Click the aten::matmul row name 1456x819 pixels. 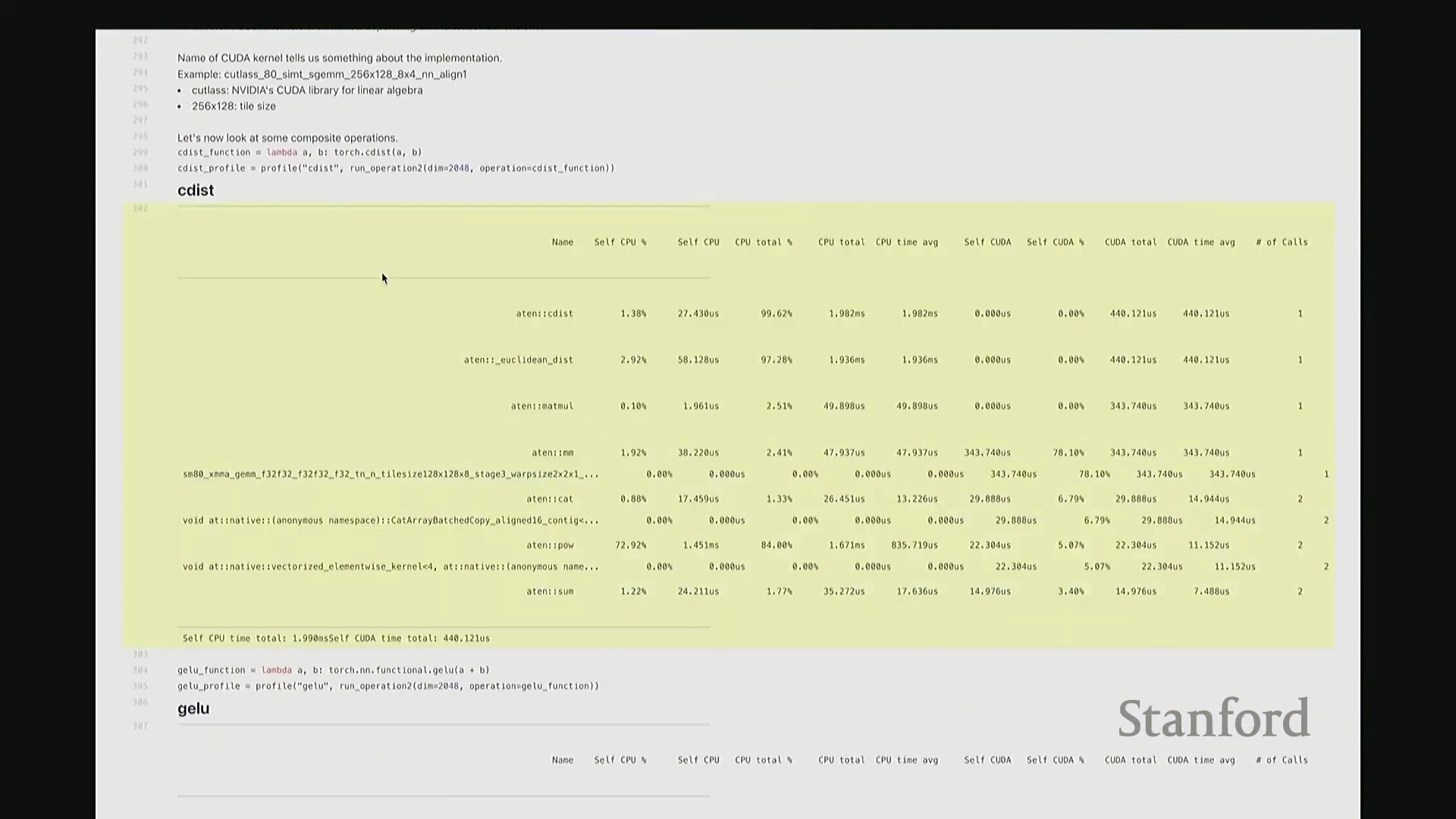pos(541,406)
